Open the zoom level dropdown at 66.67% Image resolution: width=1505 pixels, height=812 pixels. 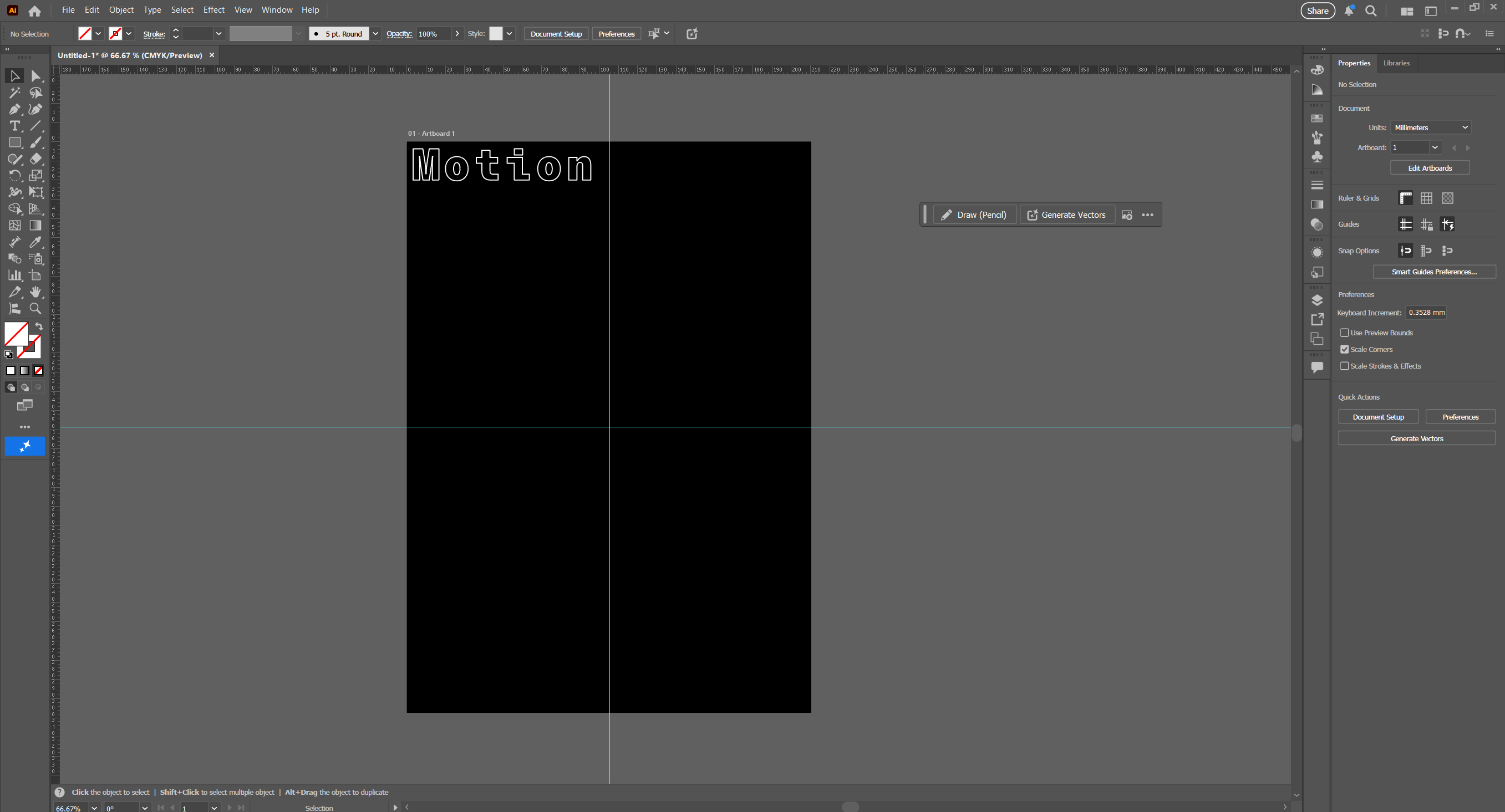click(94, 808)
